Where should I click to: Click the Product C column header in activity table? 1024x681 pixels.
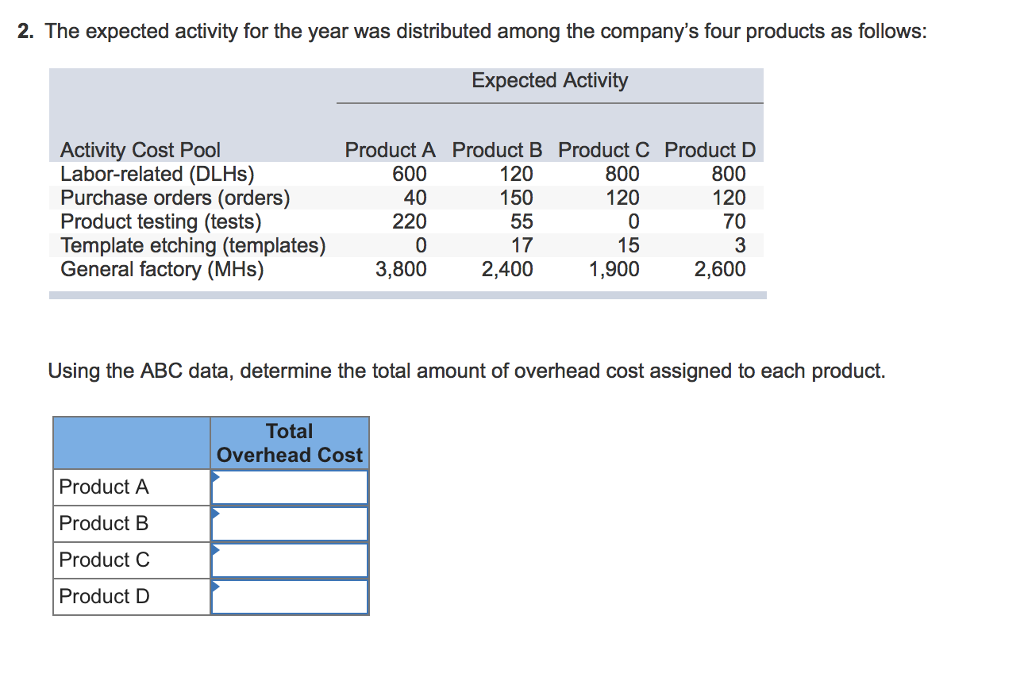(603, 150)
